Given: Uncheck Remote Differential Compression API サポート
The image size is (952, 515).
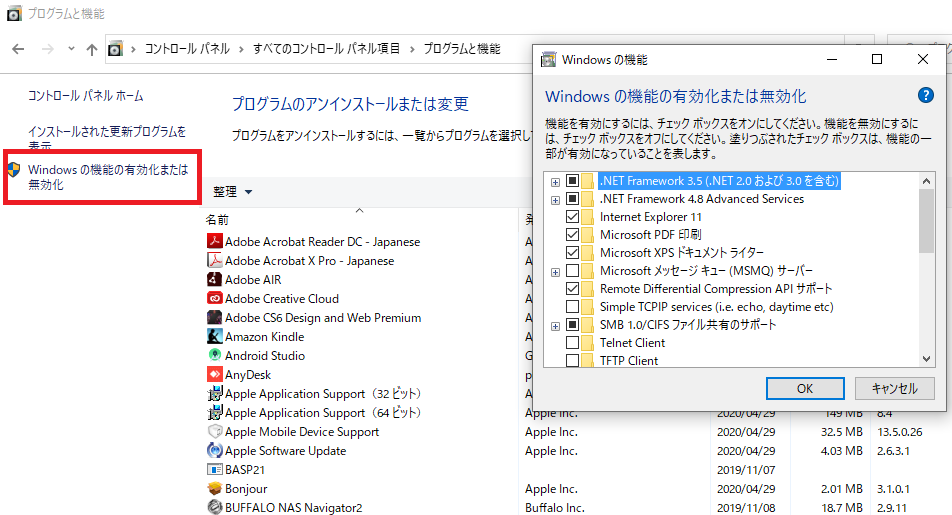Looking at the screenshot, I should [572, 288].
